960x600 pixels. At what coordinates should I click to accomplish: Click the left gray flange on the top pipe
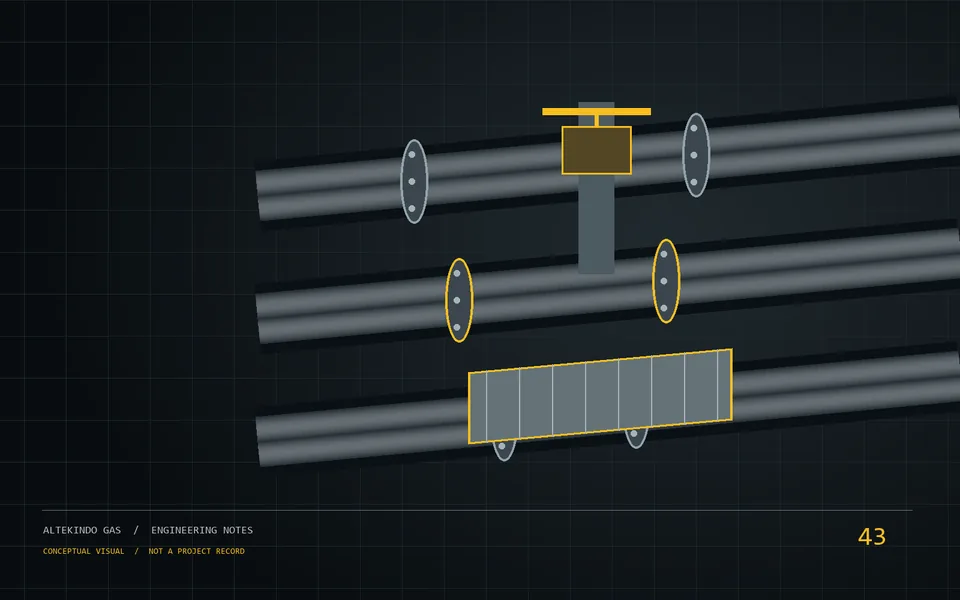coord(414,181)
